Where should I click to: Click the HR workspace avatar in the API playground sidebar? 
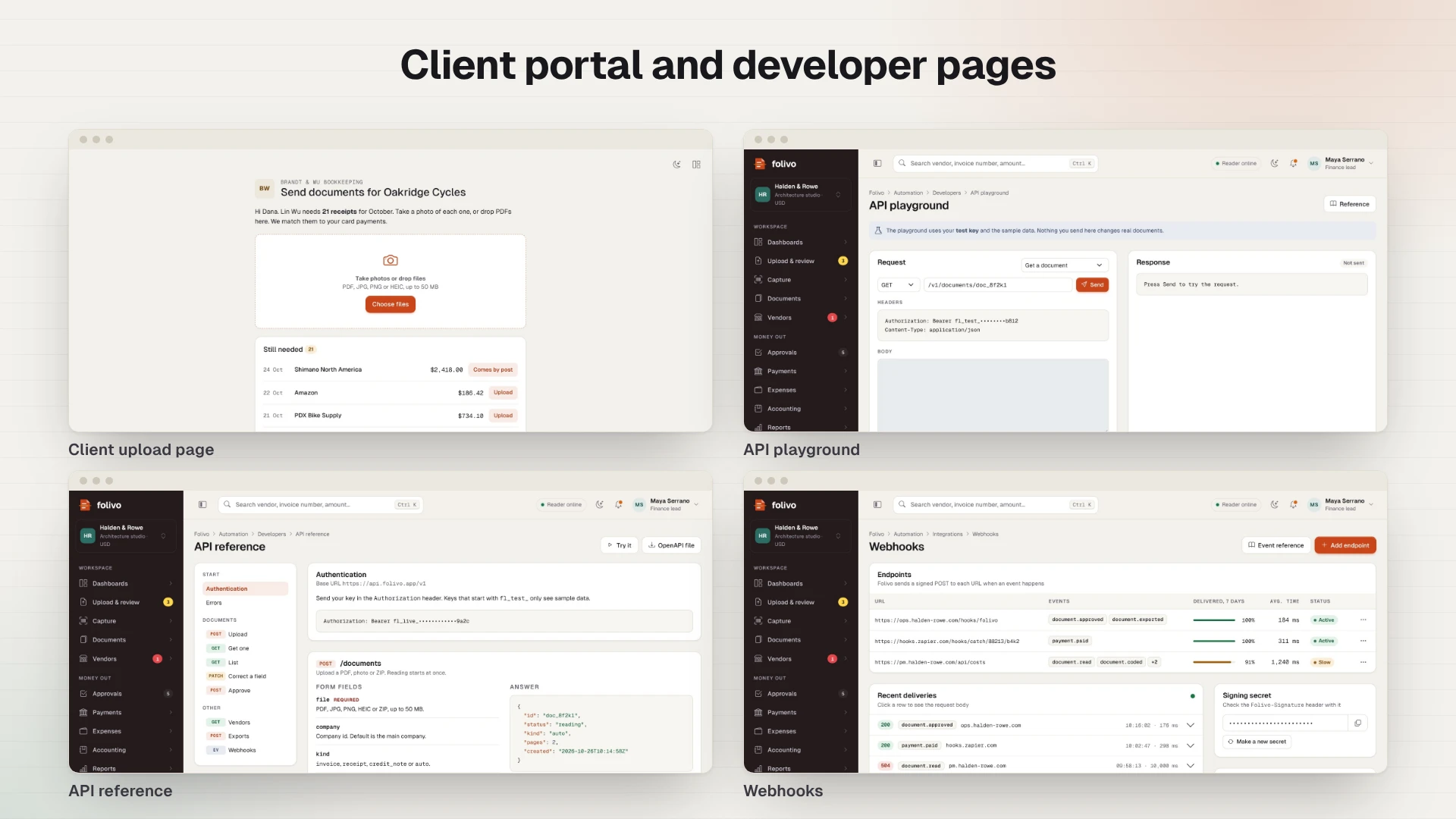tap(763, 194)
